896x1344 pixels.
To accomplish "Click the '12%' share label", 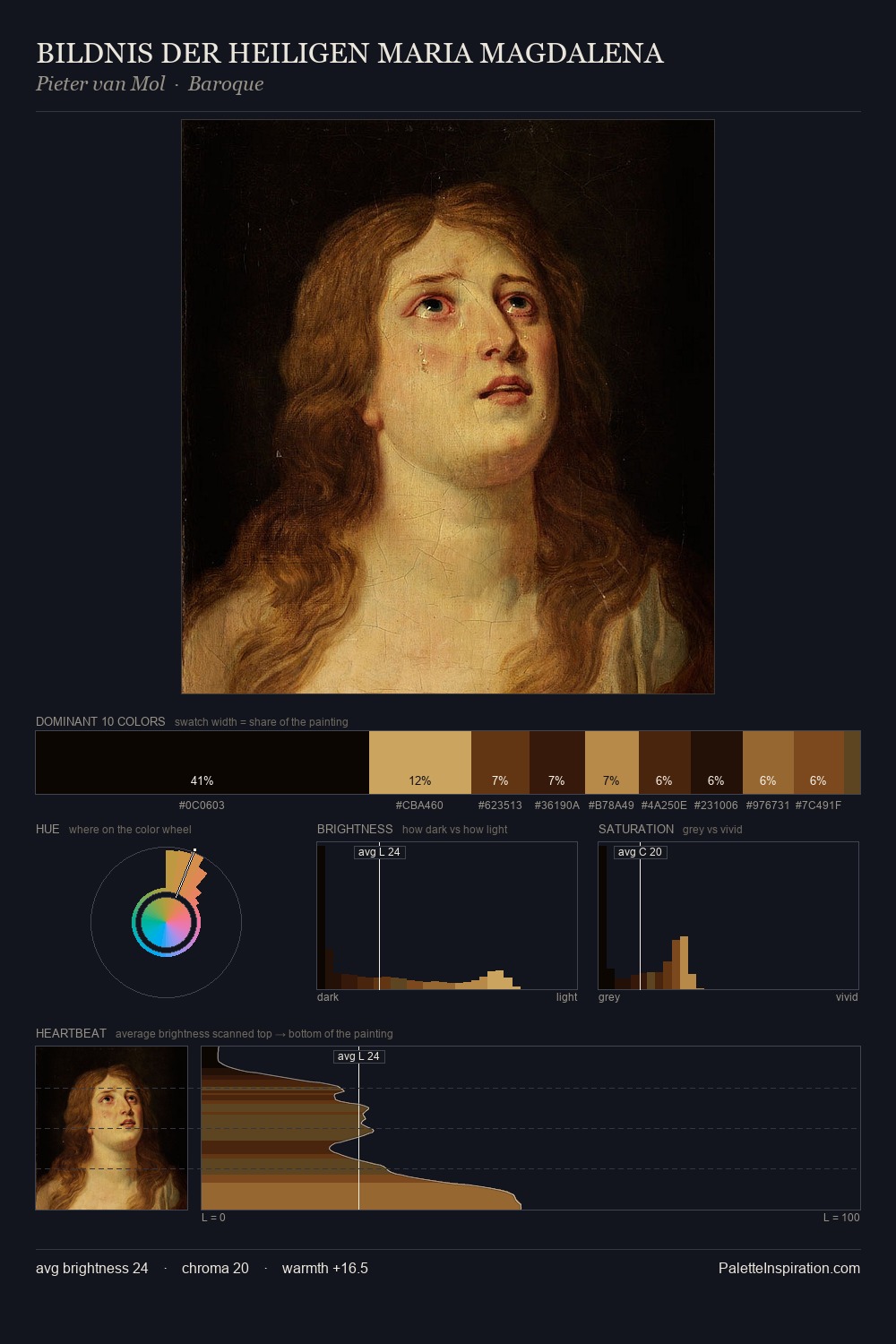I will (419, 780).
